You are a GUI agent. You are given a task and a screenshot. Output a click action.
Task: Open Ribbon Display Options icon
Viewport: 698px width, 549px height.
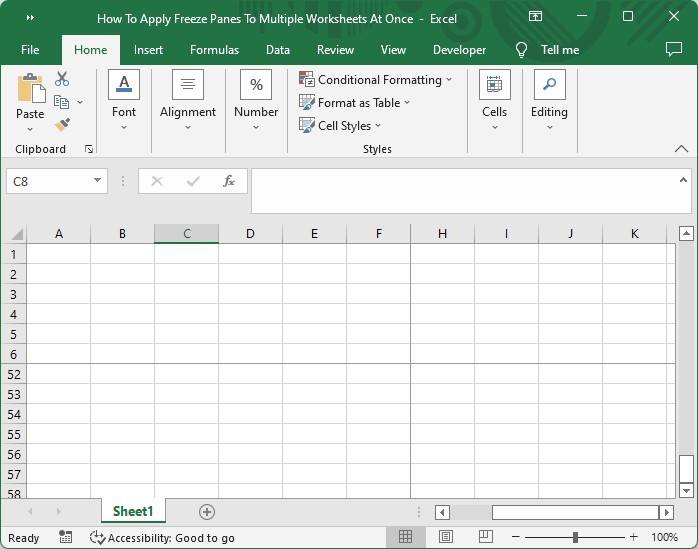click(535, 16)
